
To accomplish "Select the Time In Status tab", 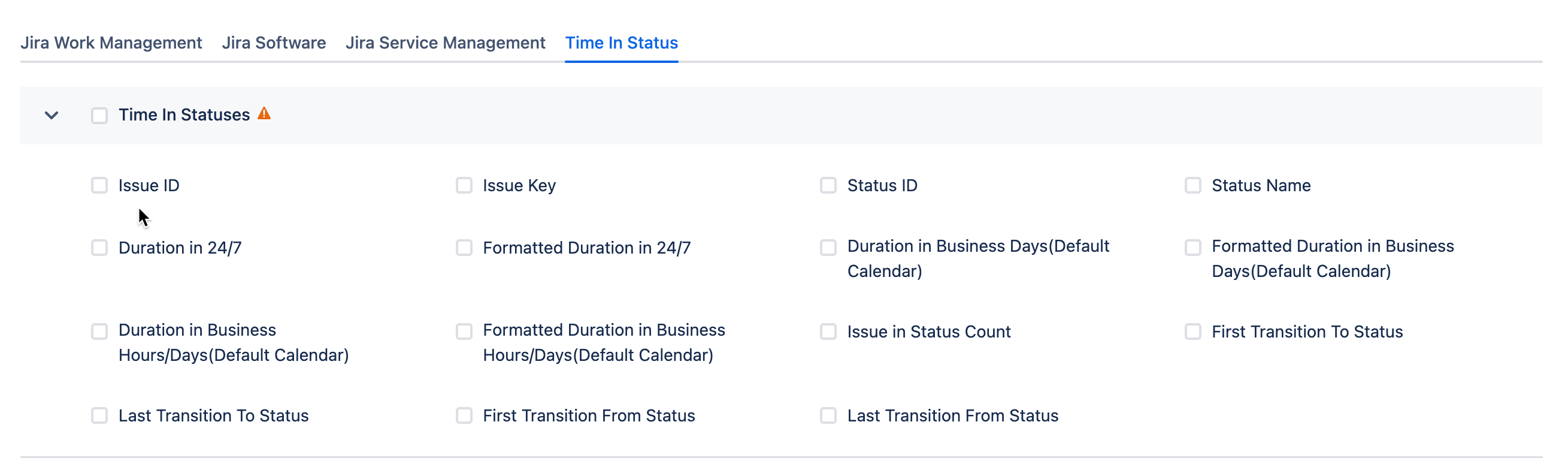I will click(621, 43).
